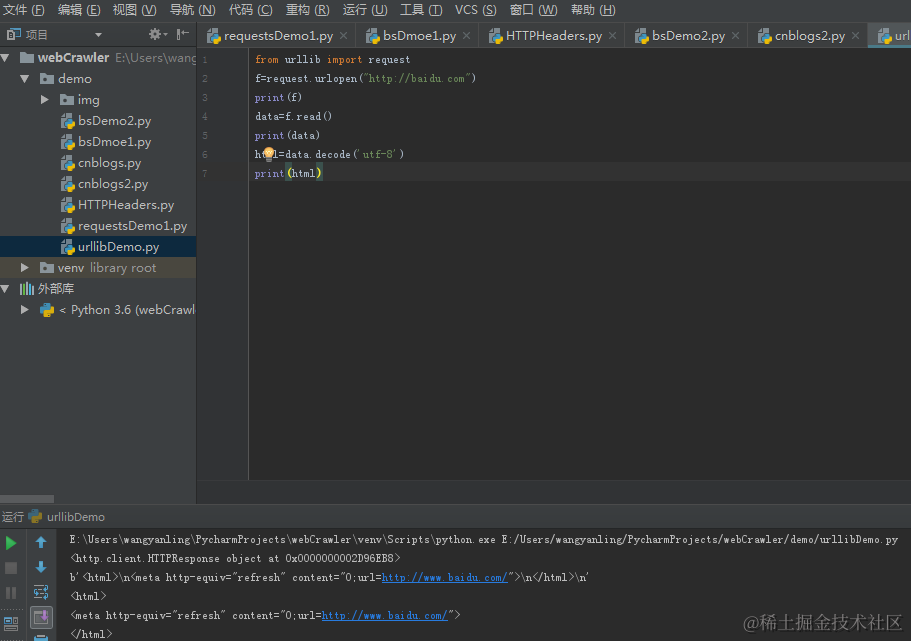Click the hide project panel icon
Image resolution: width=911 pixels, height=641 pixels.
pyautogui.click(x=183, y=34)
